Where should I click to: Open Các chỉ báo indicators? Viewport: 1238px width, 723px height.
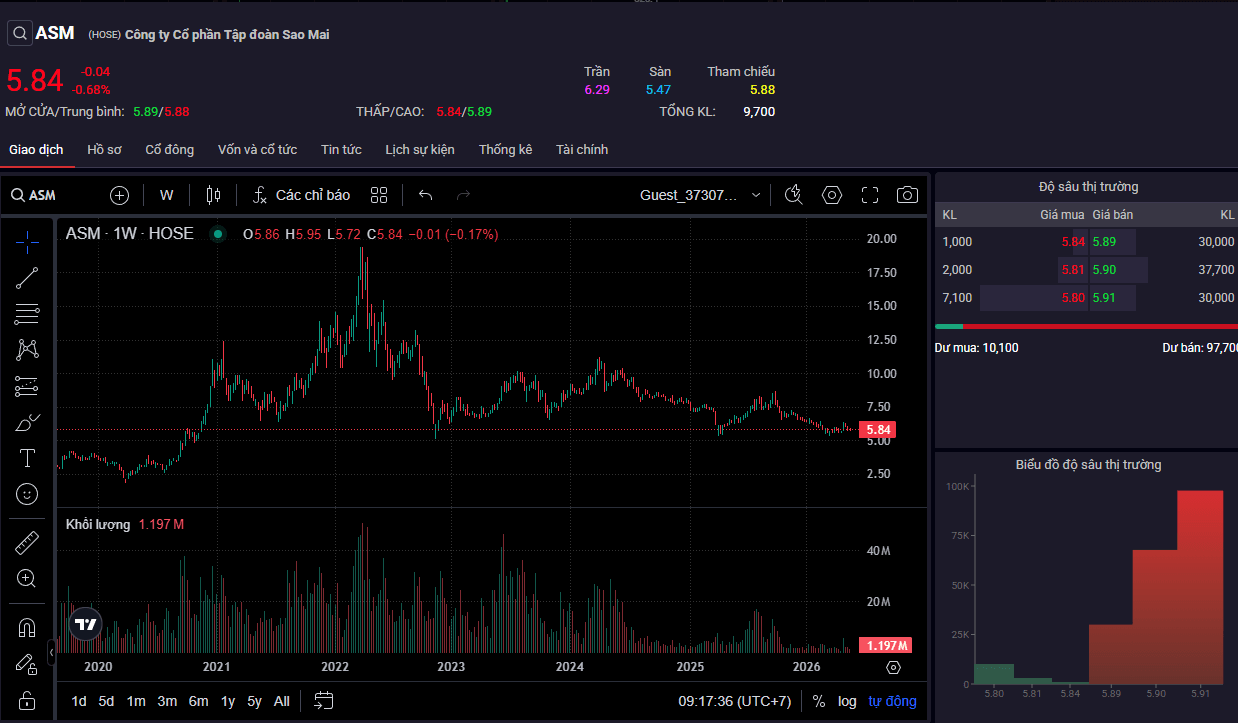coord(301,195)
